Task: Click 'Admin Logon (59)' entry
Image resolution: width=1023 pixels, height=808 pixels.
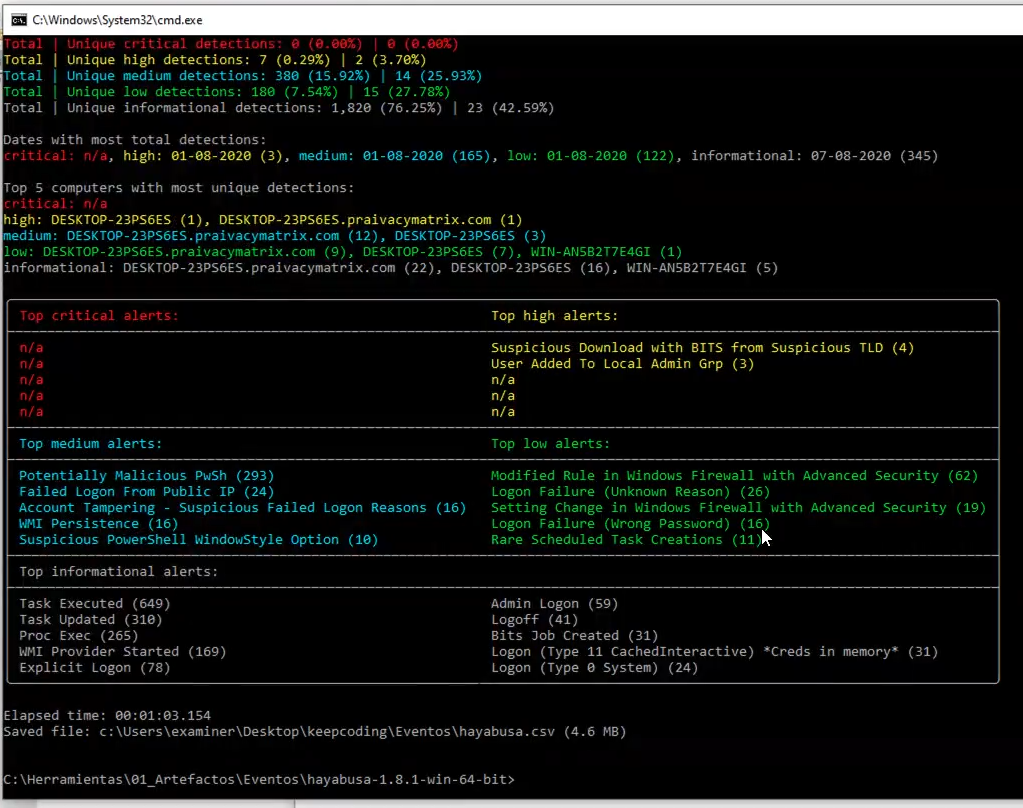Action: click(555, 604)
